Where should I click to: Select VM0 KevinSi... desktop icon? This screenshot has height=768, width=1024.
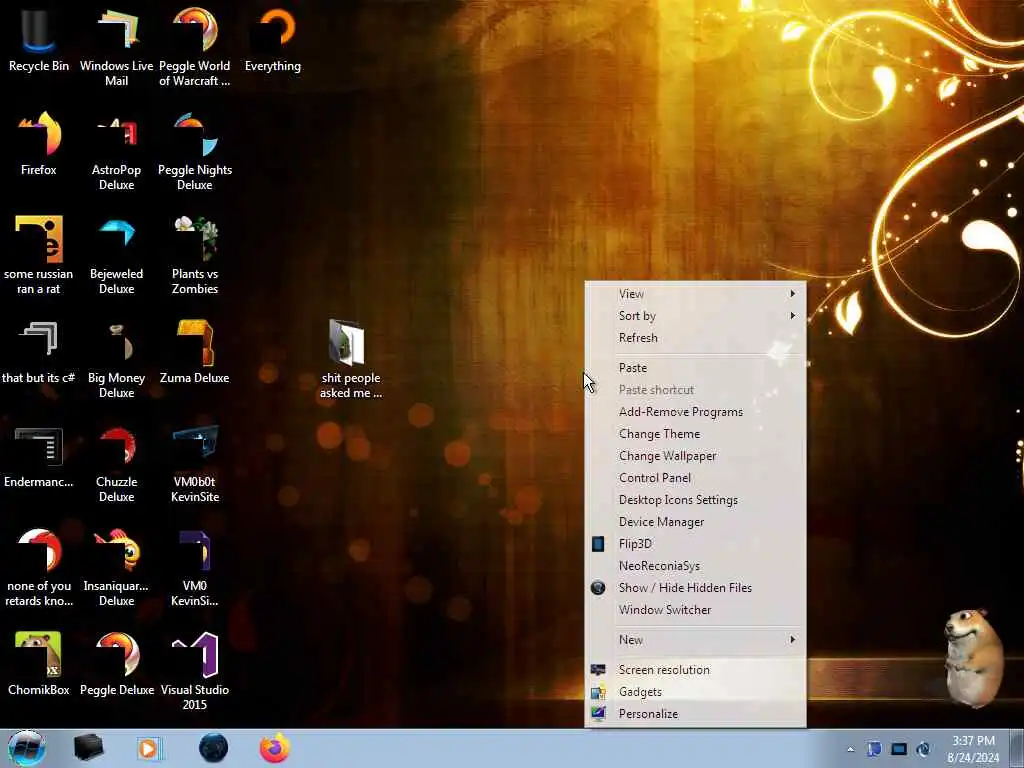click(x=195, y=568)
